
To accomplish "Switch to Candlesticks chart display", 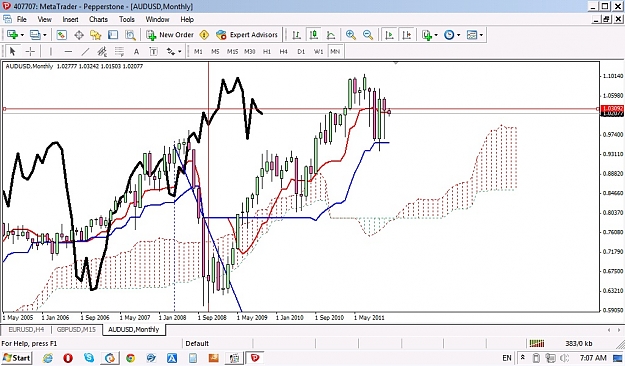I will (x=314, y=35).
